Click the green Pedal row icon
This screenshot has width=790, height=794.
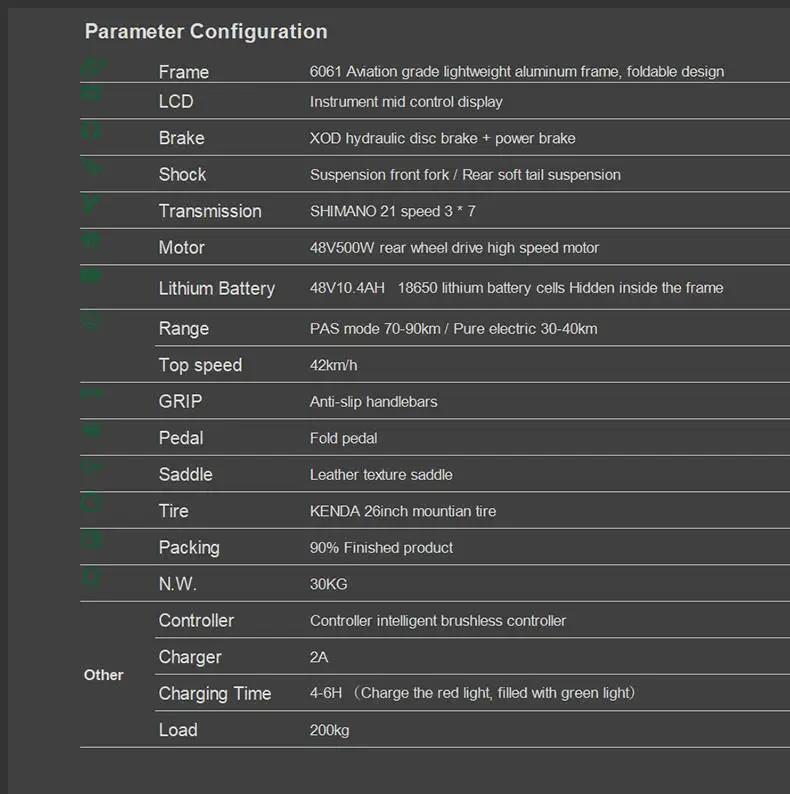[x=92, y=430]
